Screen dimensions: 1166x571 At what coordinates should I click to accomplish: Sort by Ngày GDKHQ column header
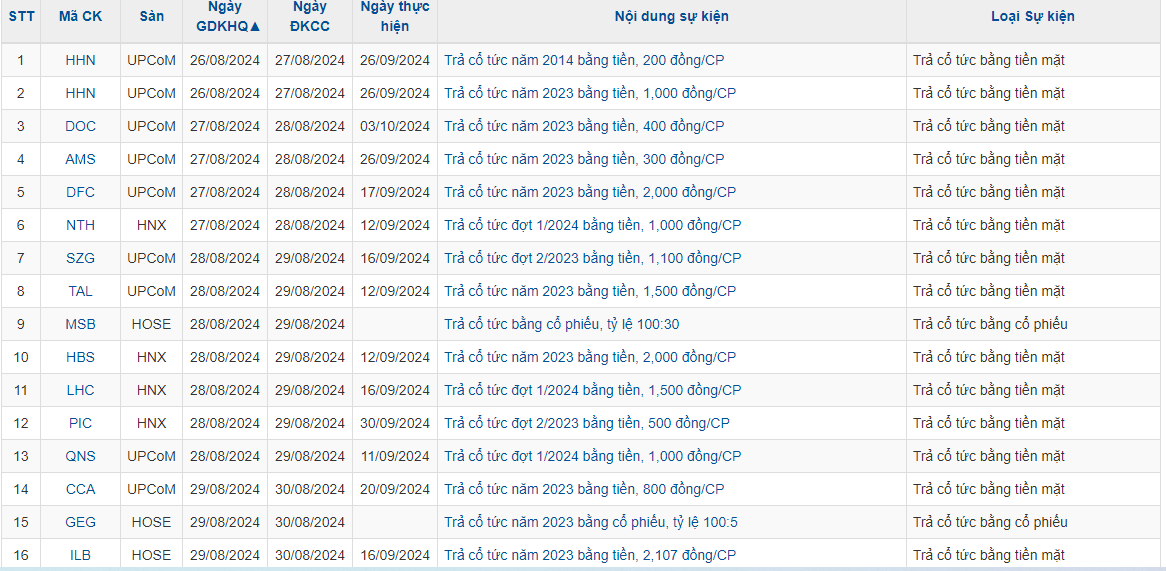coord(228,16)
